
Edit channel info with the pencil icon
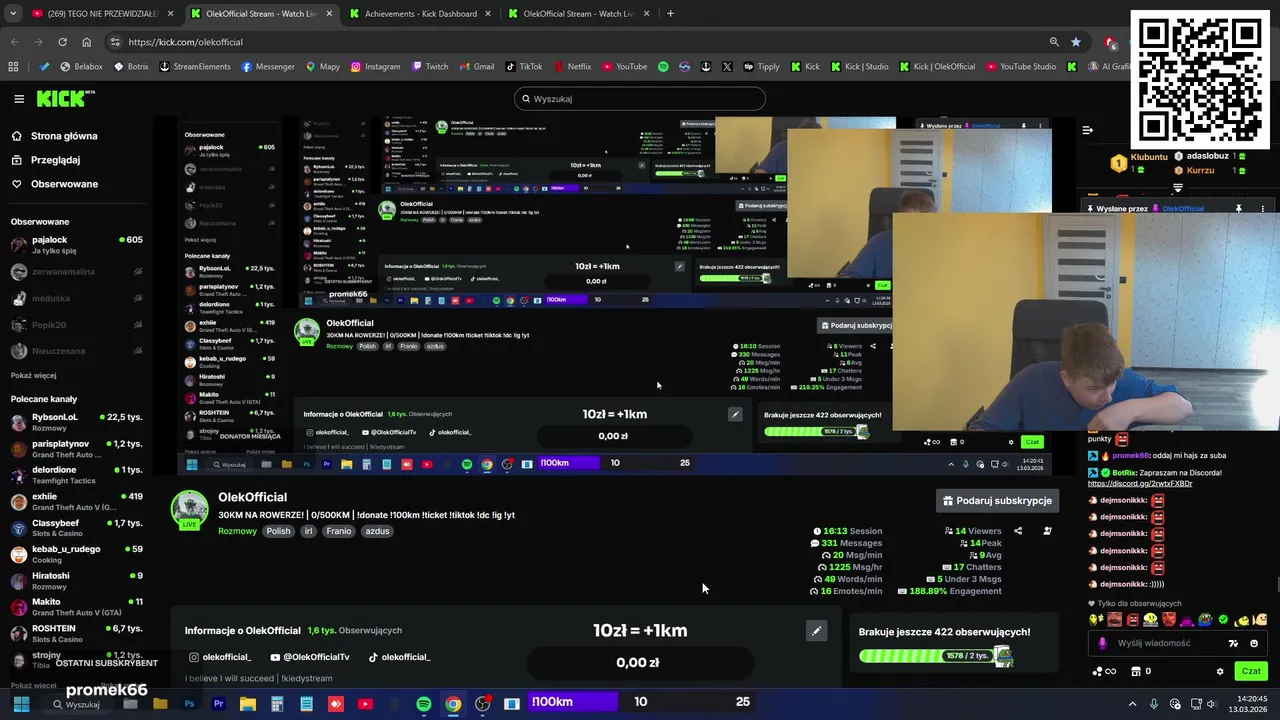click(816, 631)
